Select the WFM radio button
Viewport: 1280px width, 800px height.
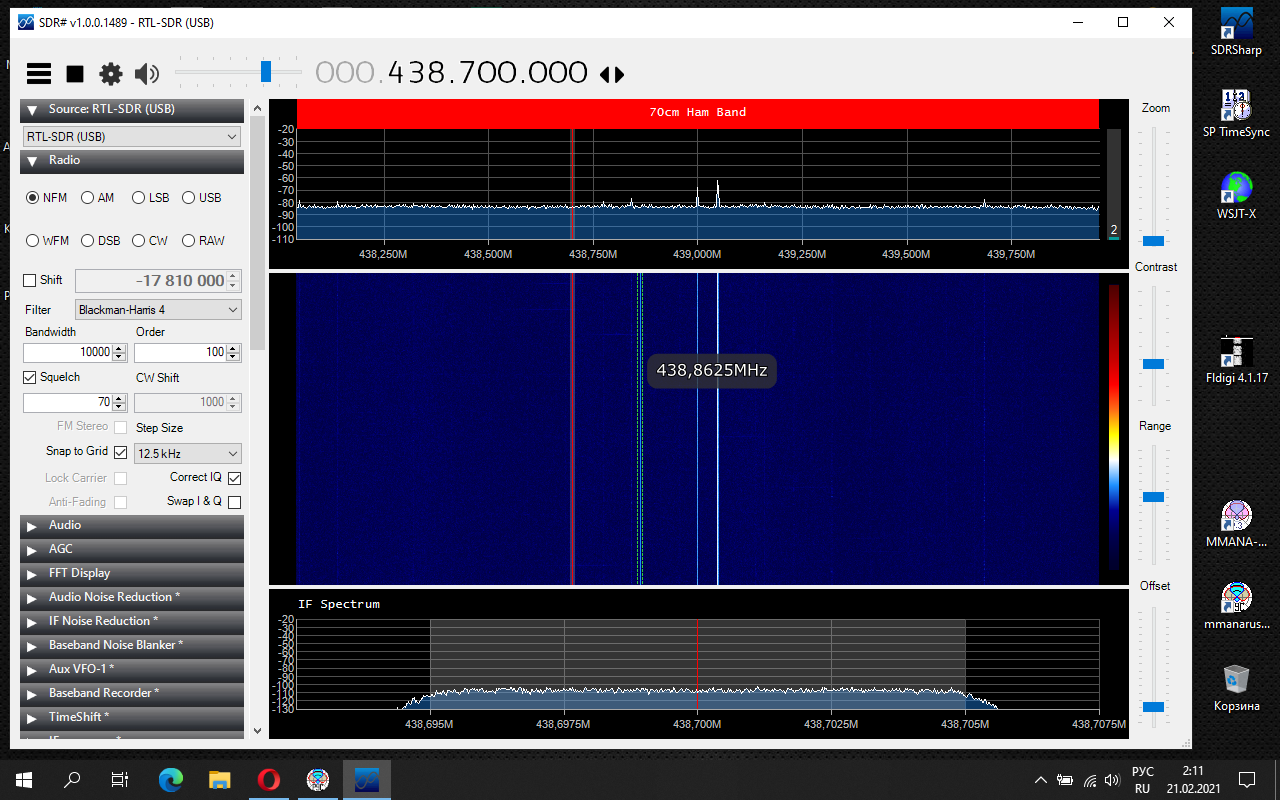point(33,241)
